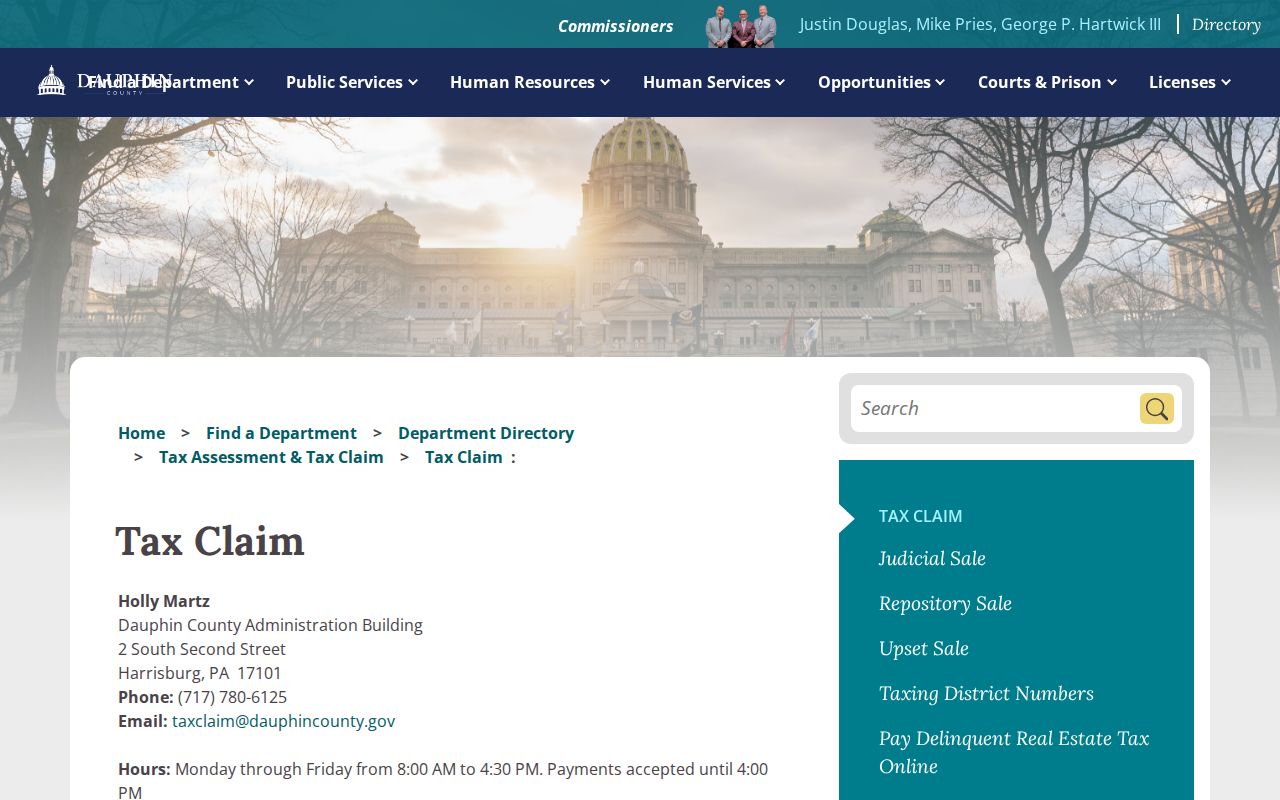
Task: Open Upset Sale sidebar item
Action: 924,649
